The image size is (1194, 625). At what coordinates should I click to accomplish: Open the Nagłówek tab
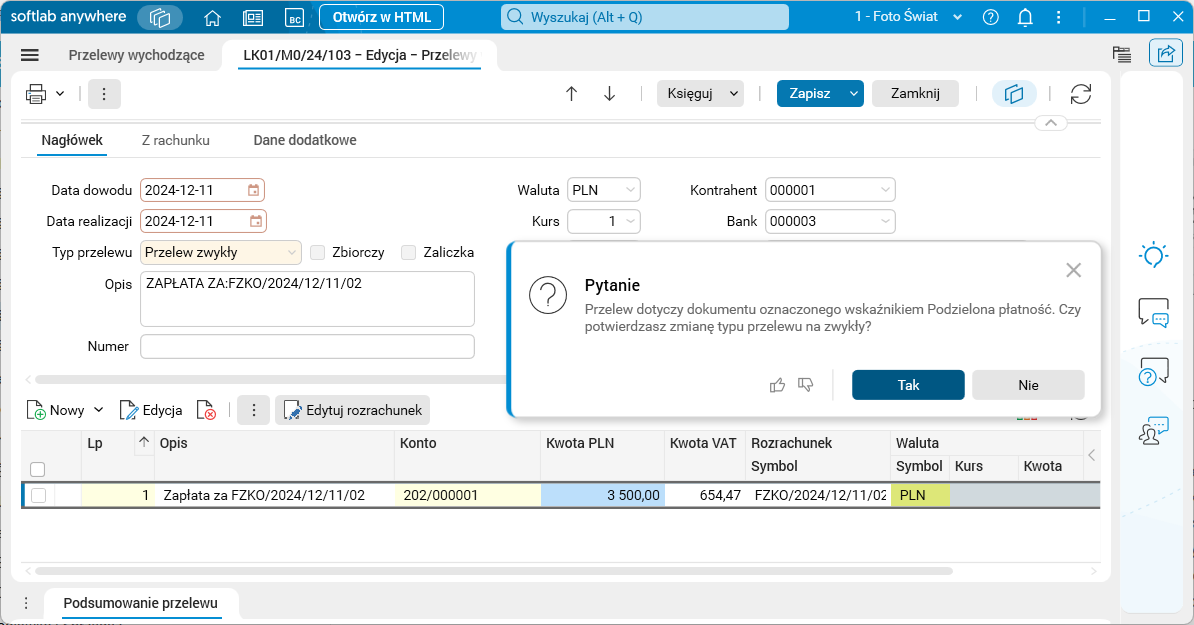pyautogui.click(x=72, y=140)
